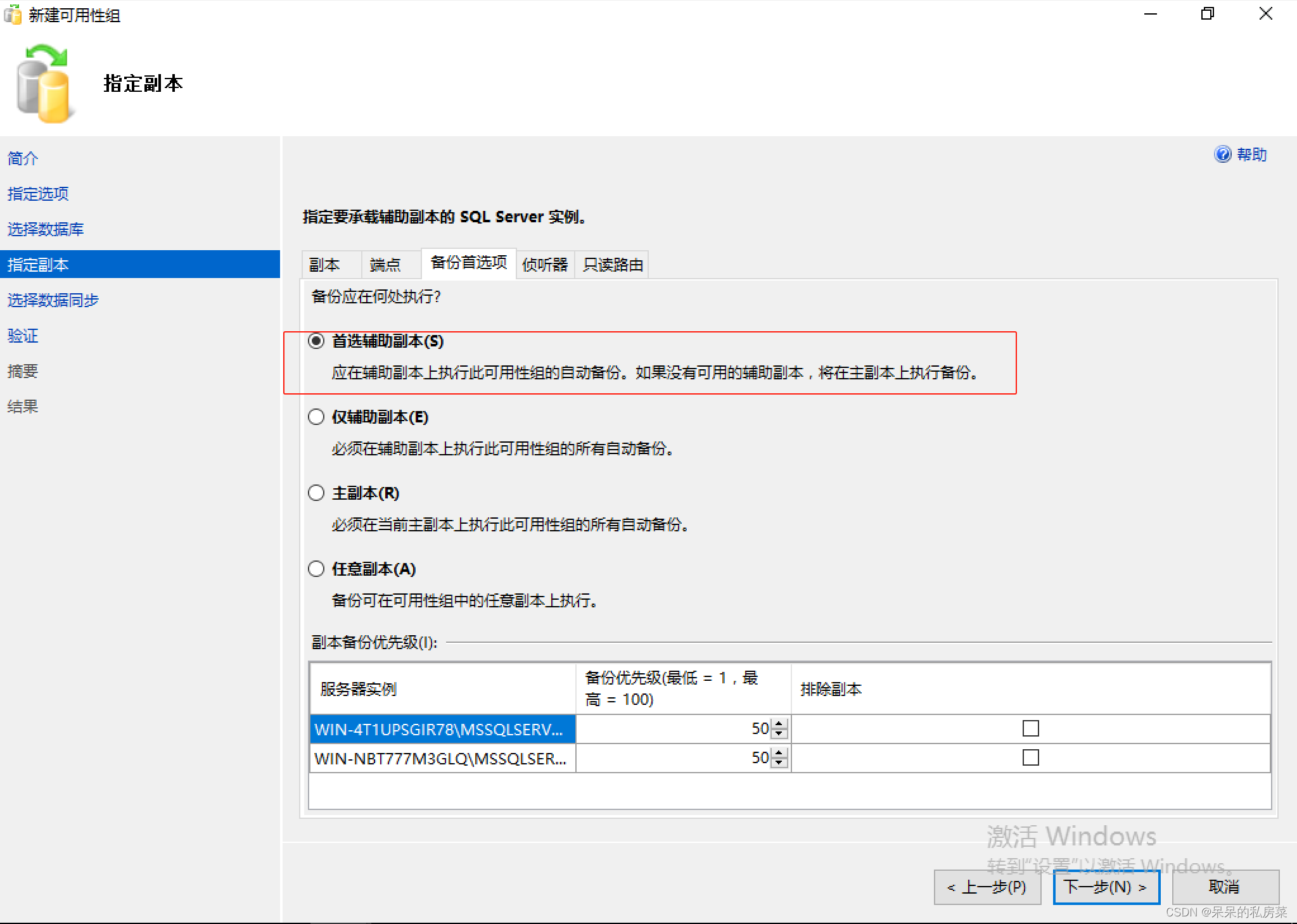The image size is (1297, 924).
Task: Select 任意副本(A) radio button
Action: [316, 569]
